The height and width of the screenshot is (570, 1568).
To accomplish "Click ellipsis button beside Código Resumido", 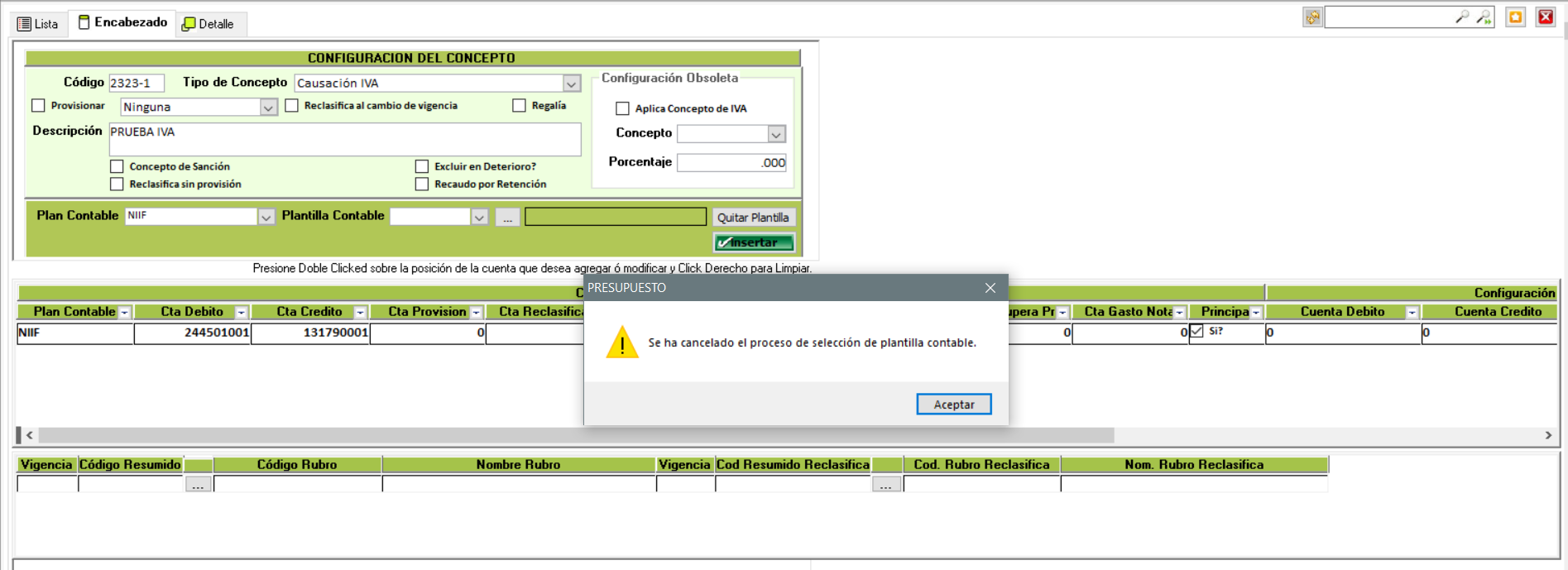I will coord(198,485).
